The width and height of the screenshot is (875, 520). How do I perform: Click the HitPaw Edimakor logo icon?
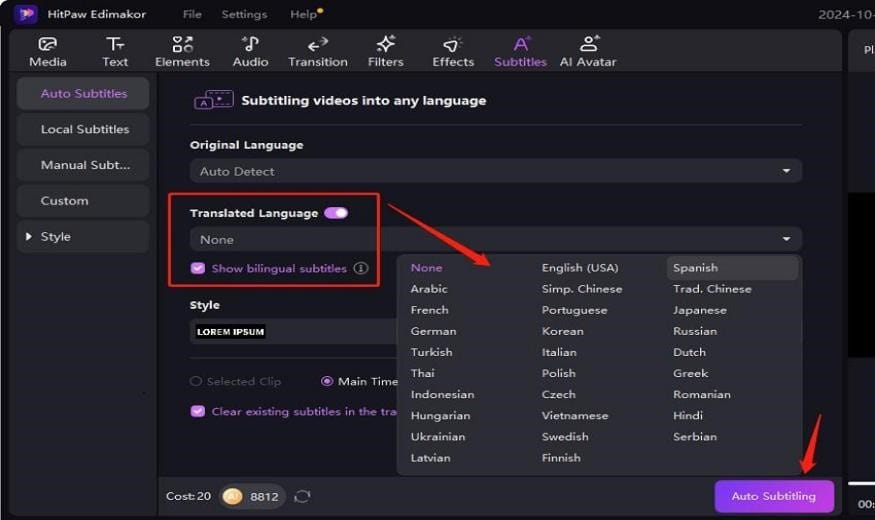coord(26,14)
